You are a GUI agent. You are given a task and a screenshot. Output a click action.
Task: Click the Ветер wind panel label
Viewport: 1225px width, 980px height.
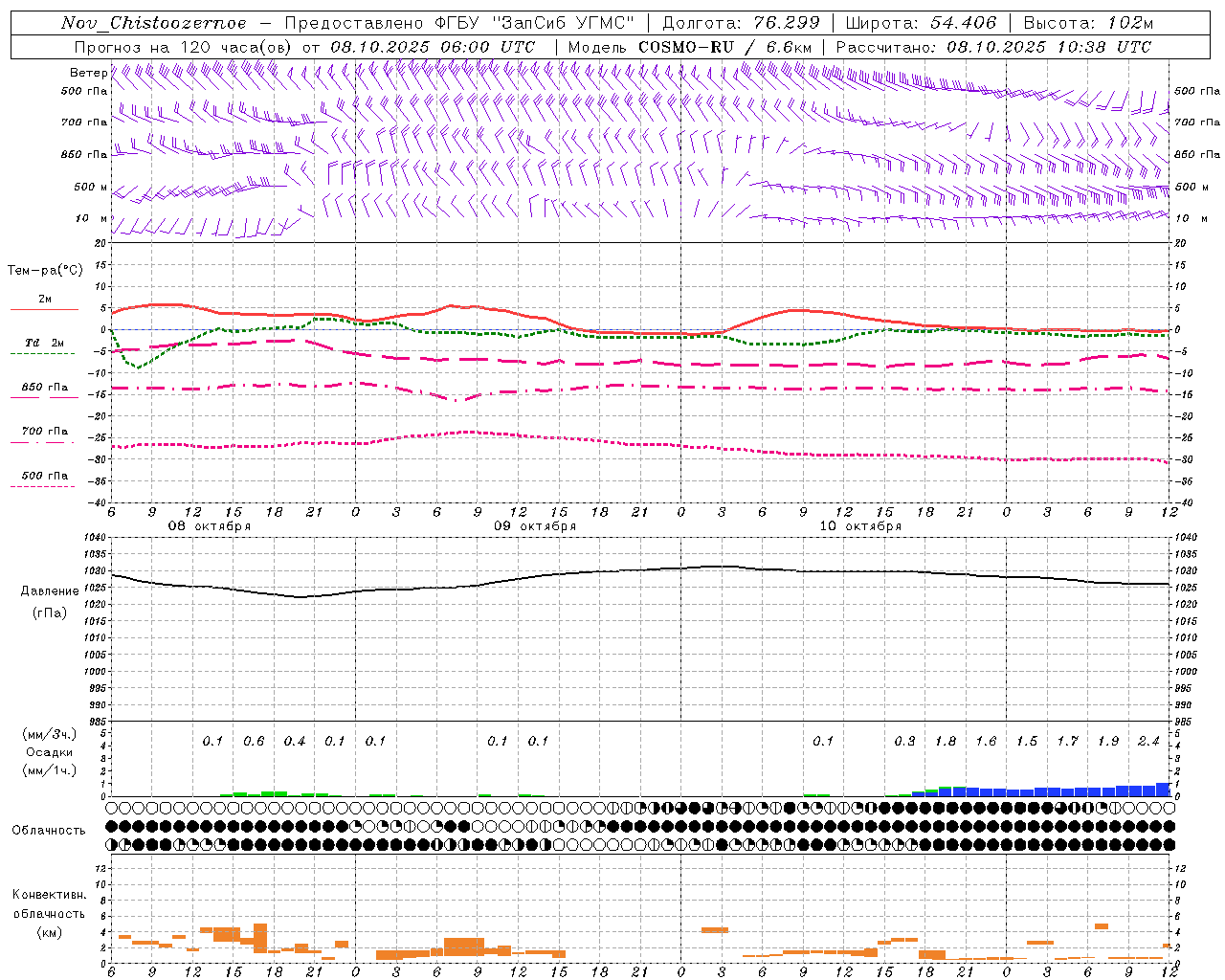tap(88, 73)
